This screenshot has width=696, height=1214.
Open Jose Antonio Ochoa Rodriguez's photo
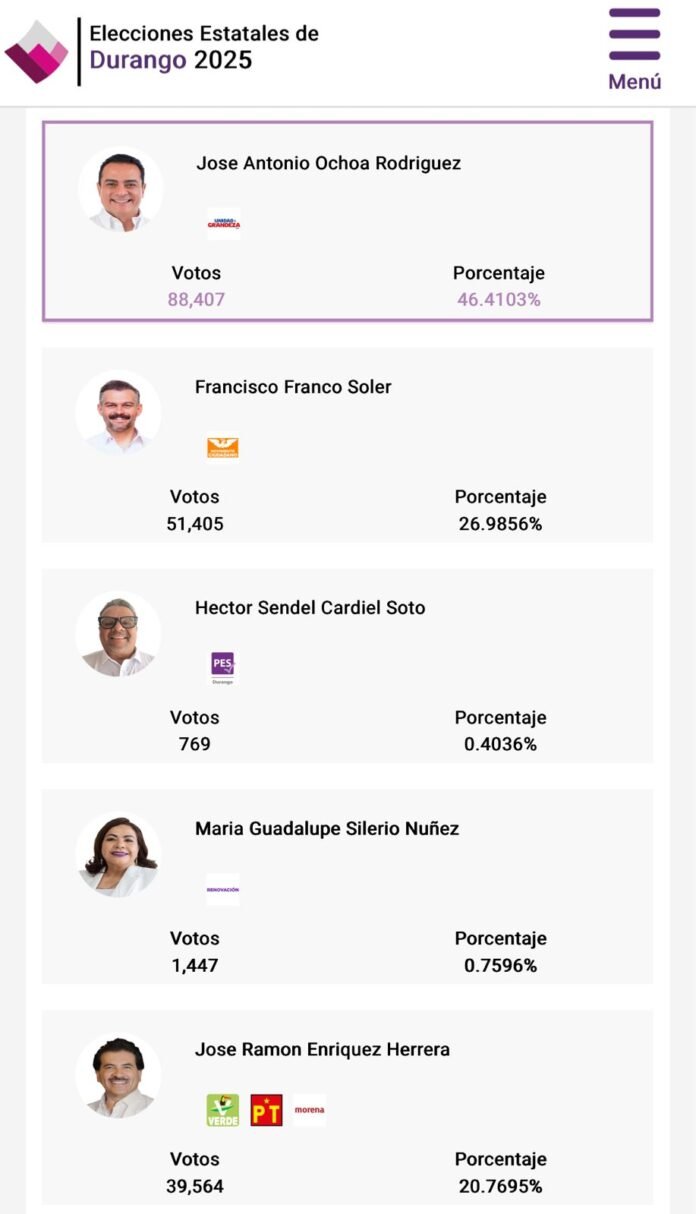pyautogui.click(x=121, y=190)
